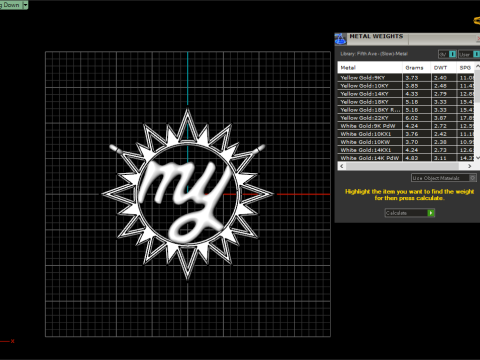480x360 pixels.
Task: Click the SPG column header
Action: [466, 67]
